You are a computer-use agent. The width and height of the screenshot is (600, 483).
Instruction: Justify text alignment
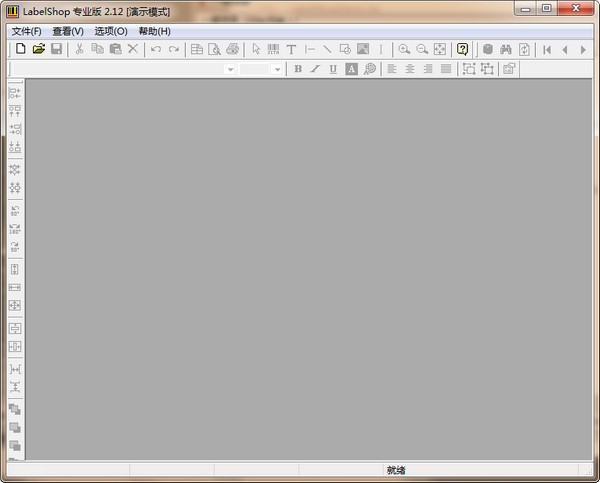446,69
